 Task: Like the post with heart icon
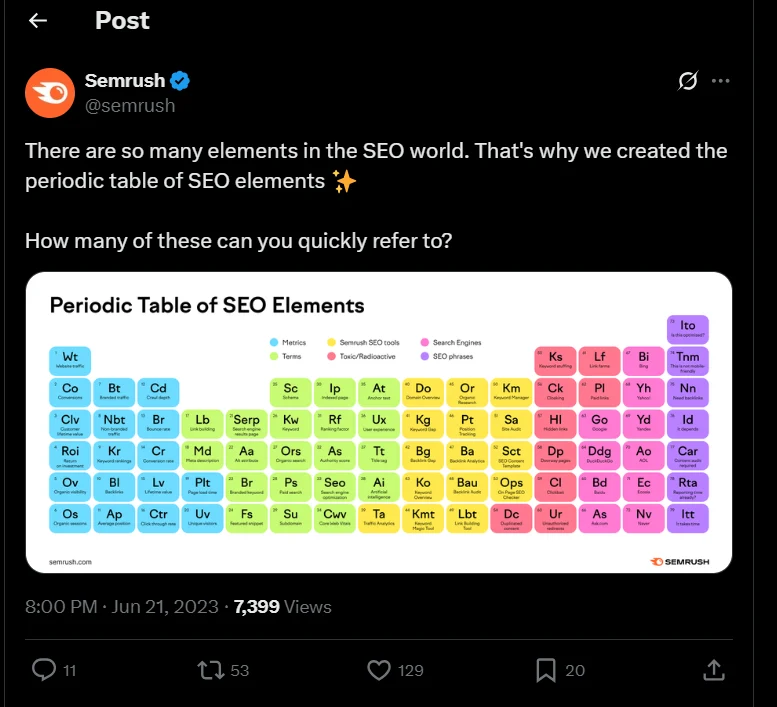click(x=379, y=669)
